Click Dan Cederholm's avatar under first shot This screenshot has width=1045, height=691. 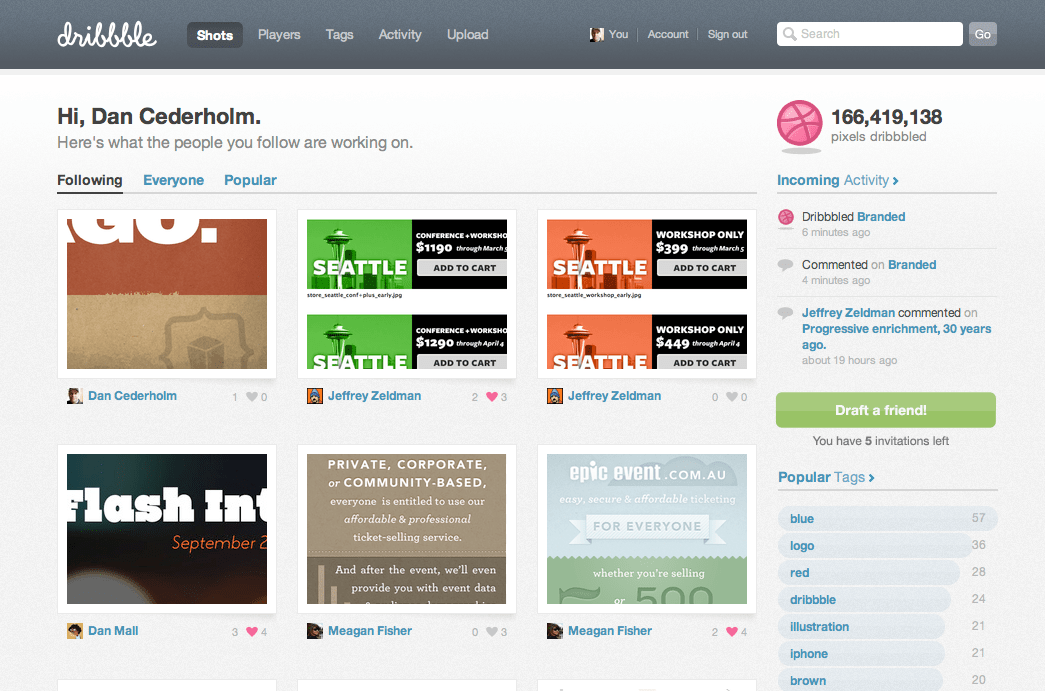pos(75,396)
